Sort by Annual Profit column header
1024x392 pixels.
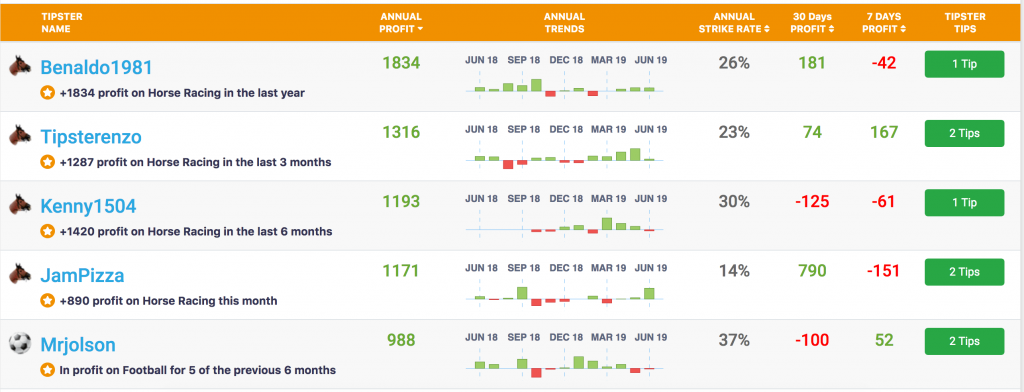click(401, 23)
